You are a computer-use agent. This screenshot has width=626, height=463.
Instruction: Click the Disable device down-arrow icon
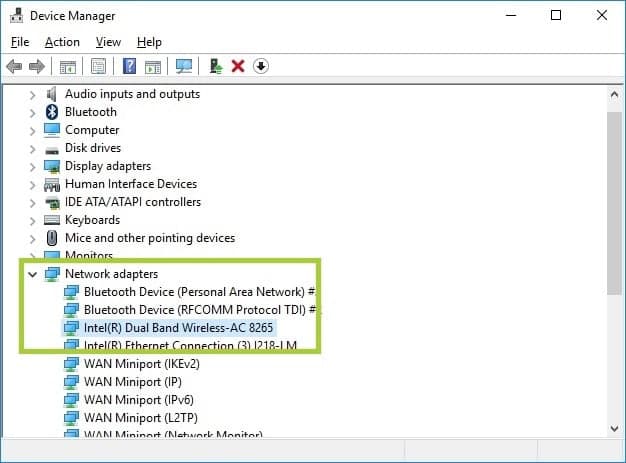tap(261, 66)
